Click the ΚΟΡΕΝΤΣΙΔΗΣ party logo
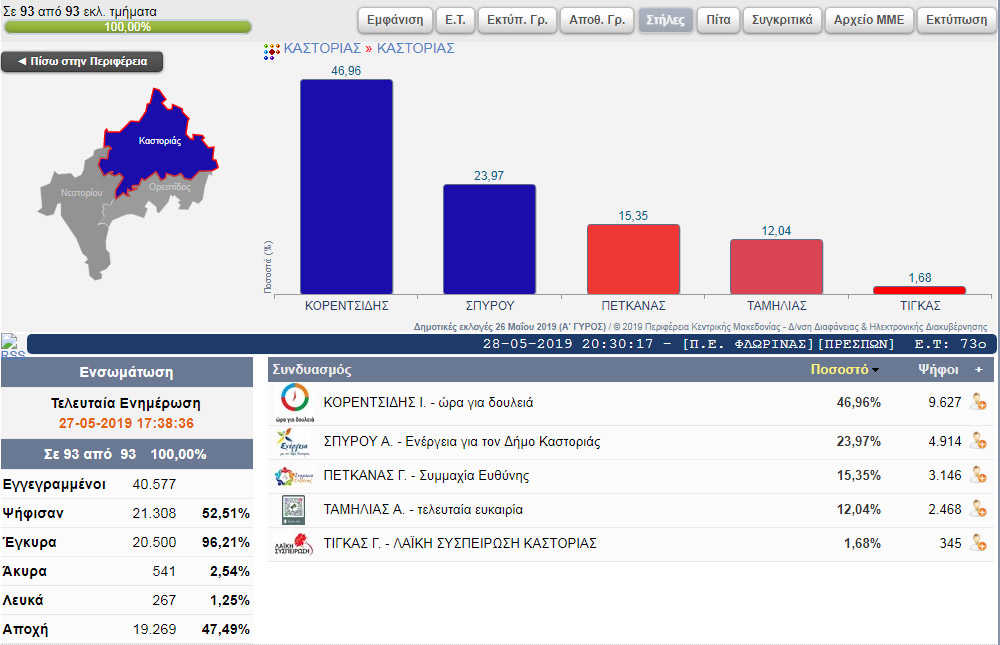1000x645 pixels. 295,402
